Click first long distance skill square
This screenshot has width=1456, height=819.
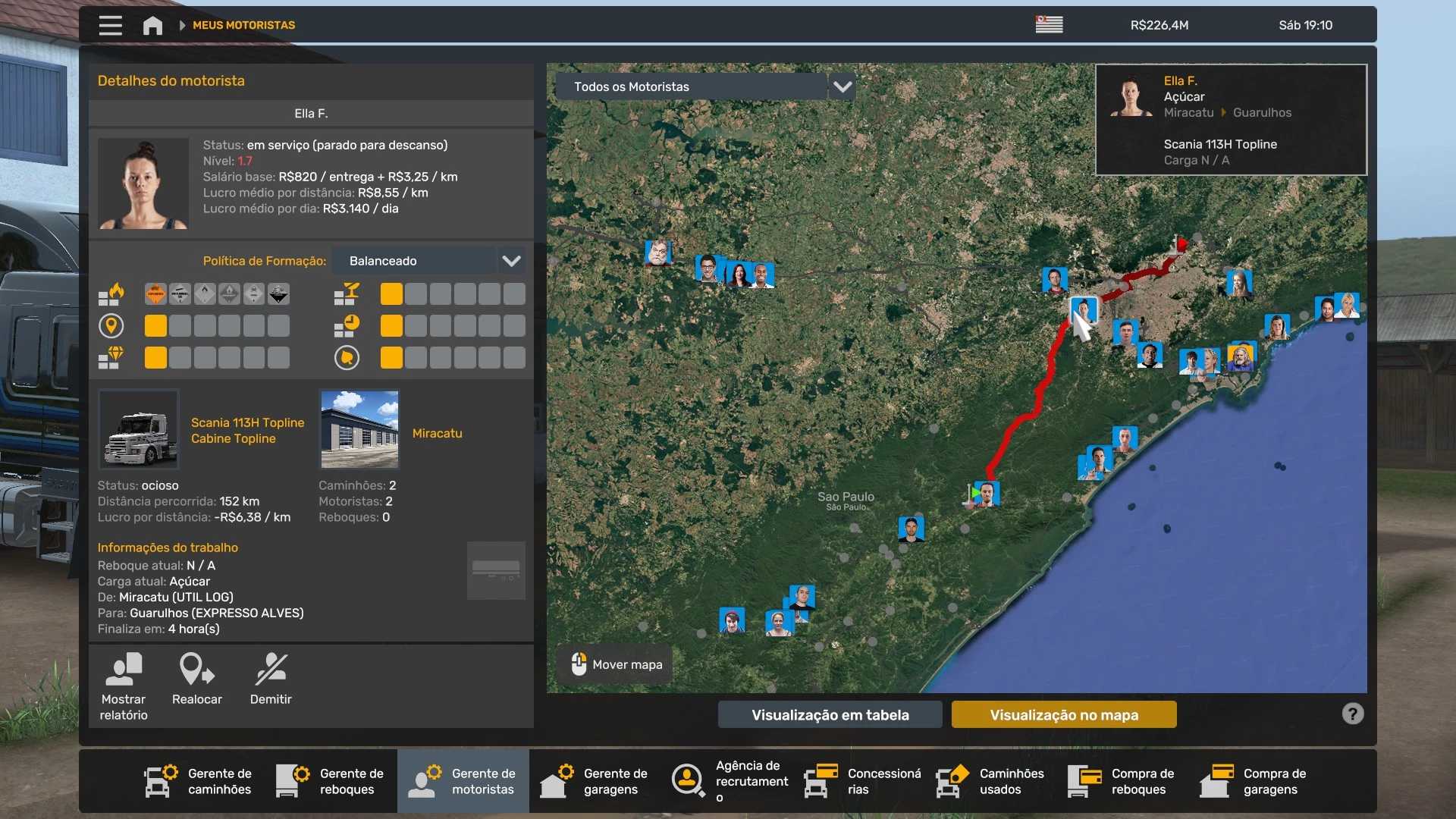click(x=155, y=326)
